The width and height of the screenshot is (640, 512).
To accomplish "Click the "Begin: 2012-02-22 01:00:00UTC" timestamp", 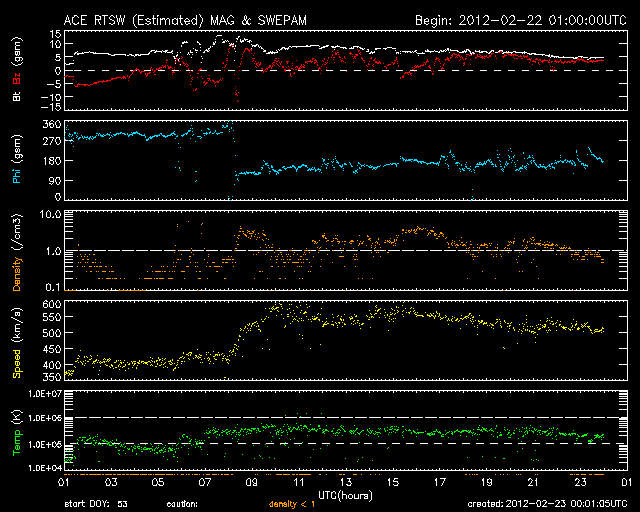I will (x=521, y=20).
